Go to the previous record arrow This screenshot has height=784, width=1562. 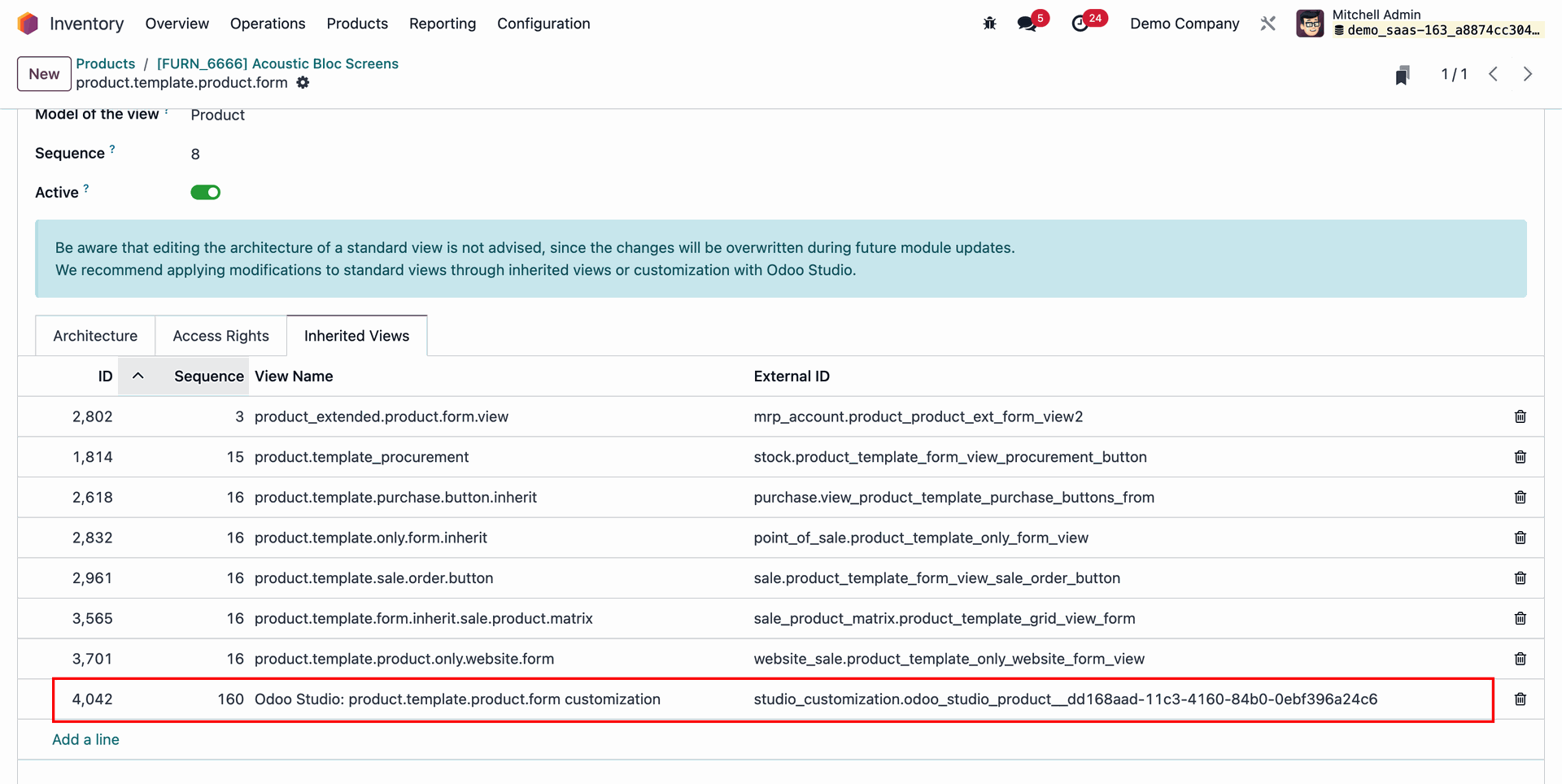(x=1493, y=74)
